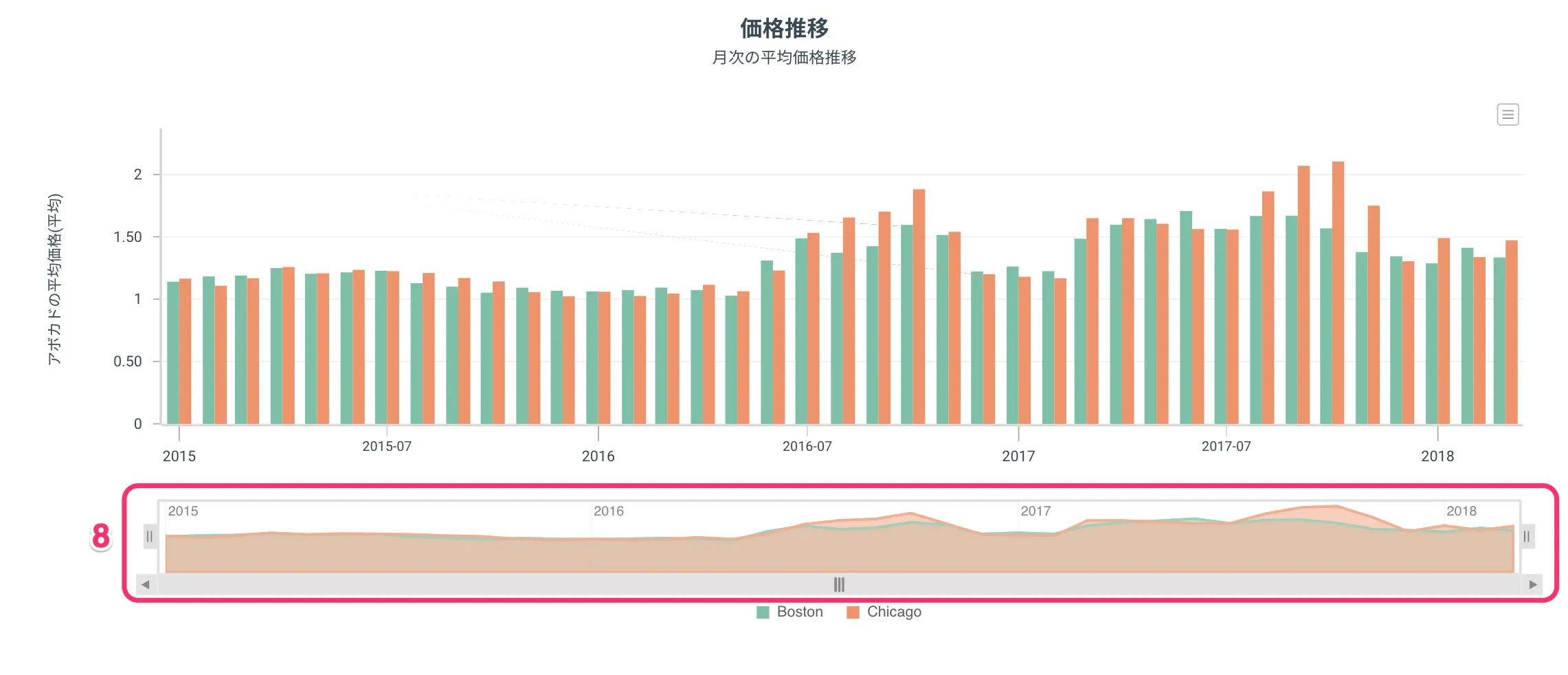
Task: Toggle the Boston series legend item
Action: [x=789, y=612]
